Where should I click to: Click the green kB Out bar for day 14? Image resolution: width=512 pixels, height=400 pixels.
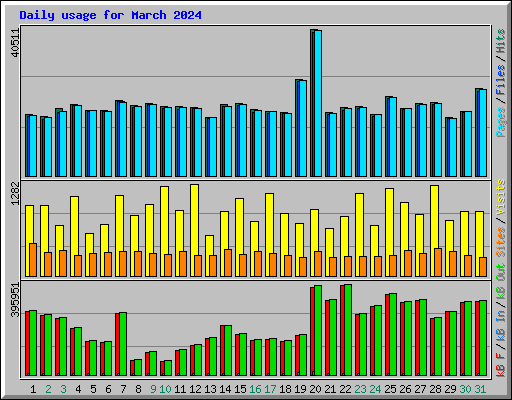[x=228, y=351]
